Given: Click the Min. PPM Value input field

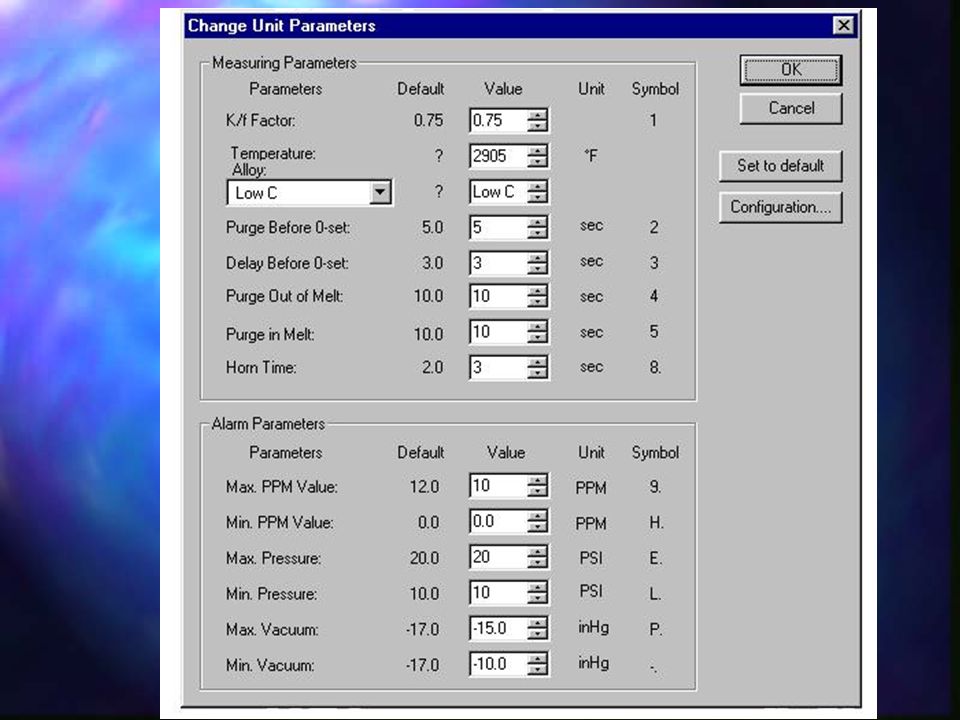Looking at the screenshot, I should point(498,521).
